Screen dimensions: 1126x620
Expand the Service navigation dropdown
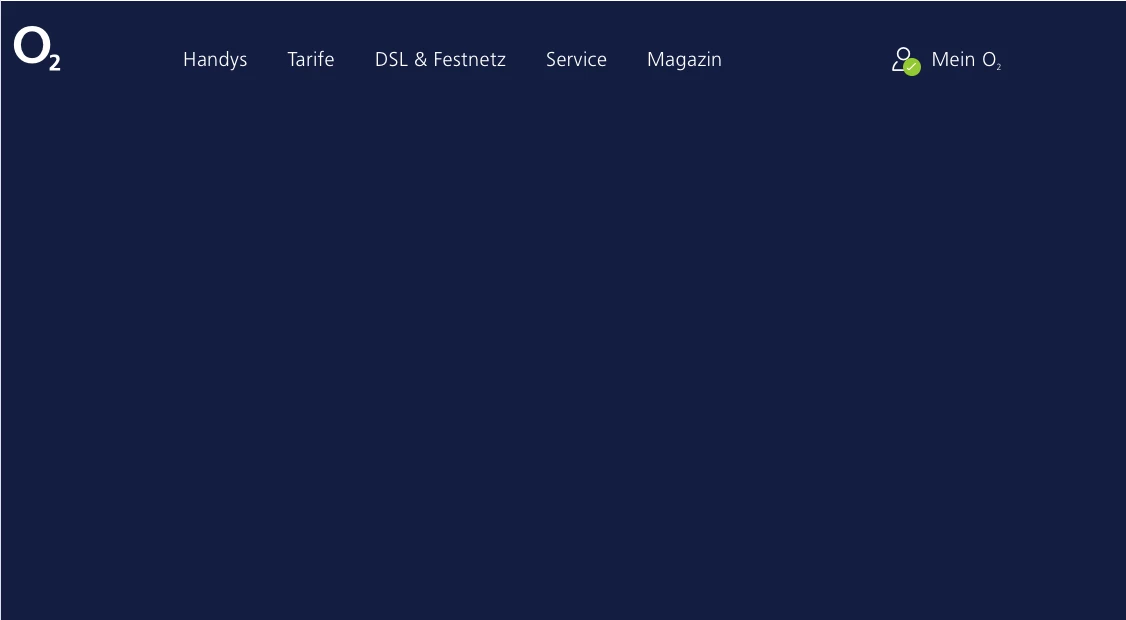pyautogui.click(x=576, y=59)
